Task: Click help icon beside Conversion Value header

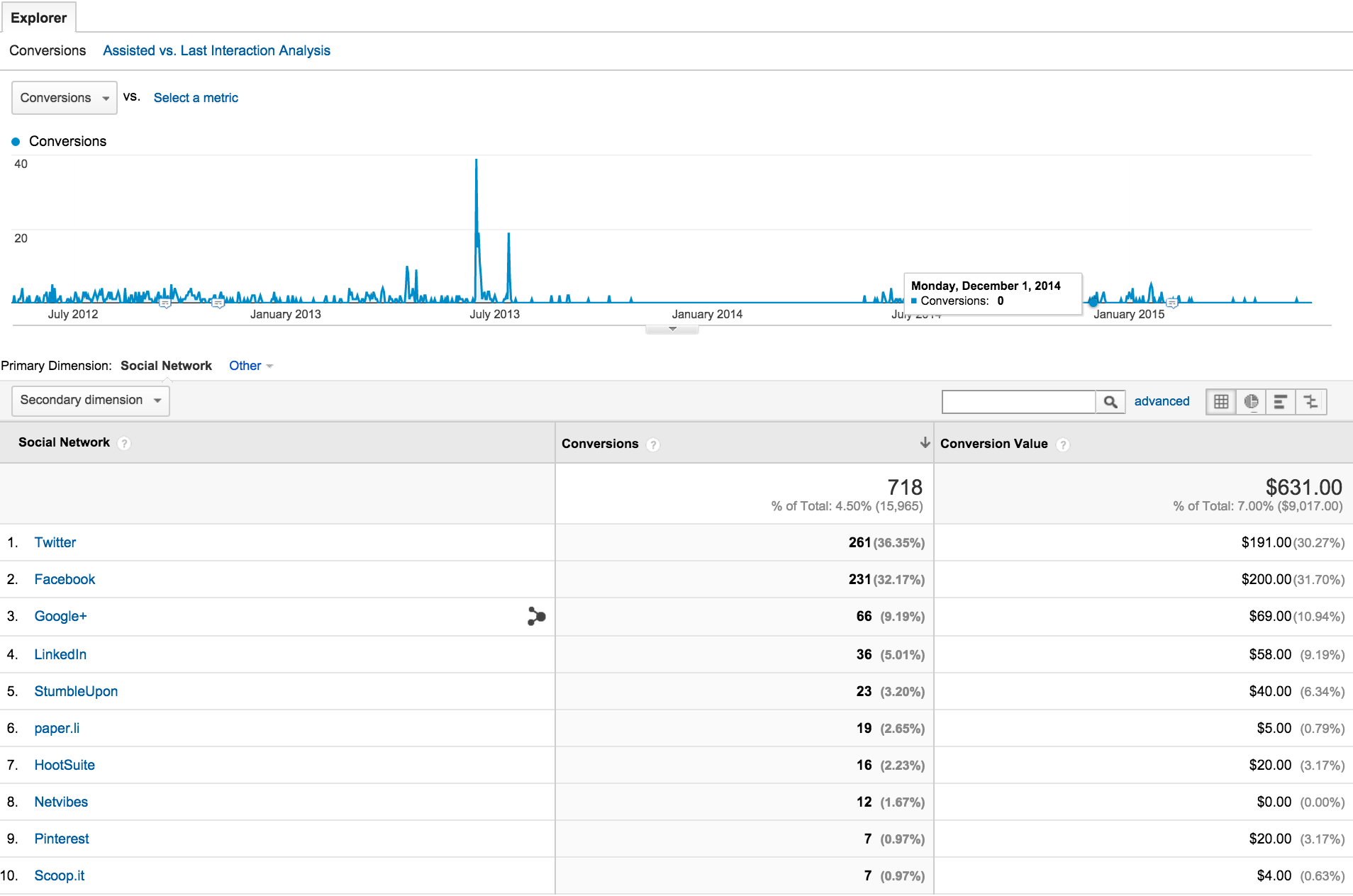Action: (x=1062, y=444)
